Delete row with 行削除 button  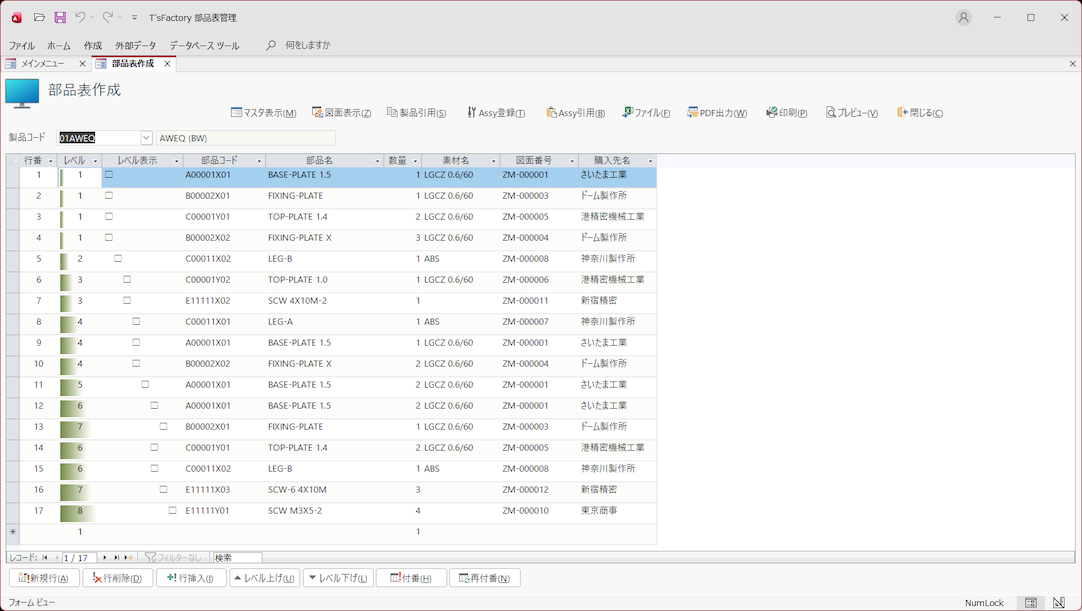118,578
